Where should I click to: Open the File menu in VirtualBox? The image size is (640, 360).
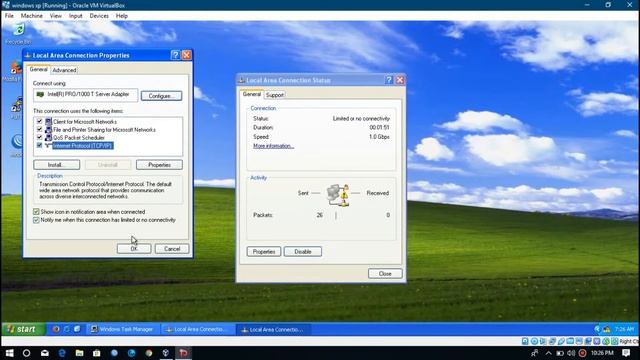(x=9, y=16)
